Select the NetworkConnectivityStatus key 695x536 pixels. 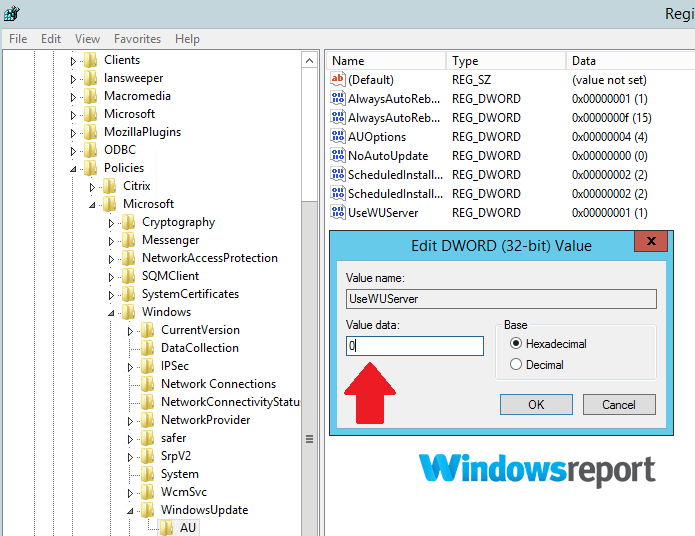click(230, 402)
